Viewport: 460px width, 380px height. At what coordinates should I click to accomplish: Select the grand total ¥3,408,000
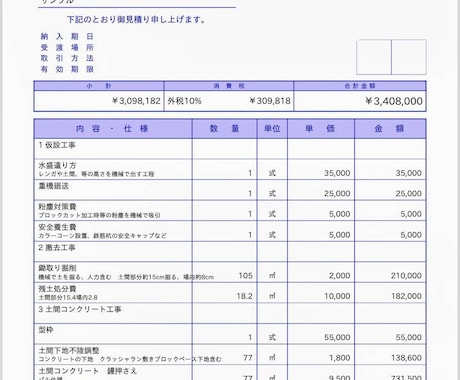click(394, 101)
